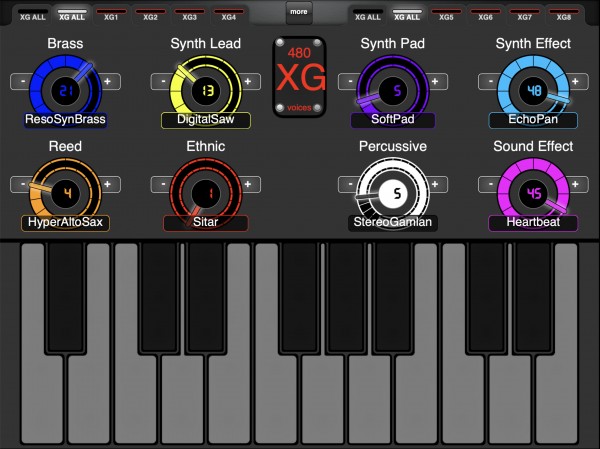This screenshot has height=449, width=600.
Task: Increase the Synth Lead voice with plus
Action: [248, 82]
